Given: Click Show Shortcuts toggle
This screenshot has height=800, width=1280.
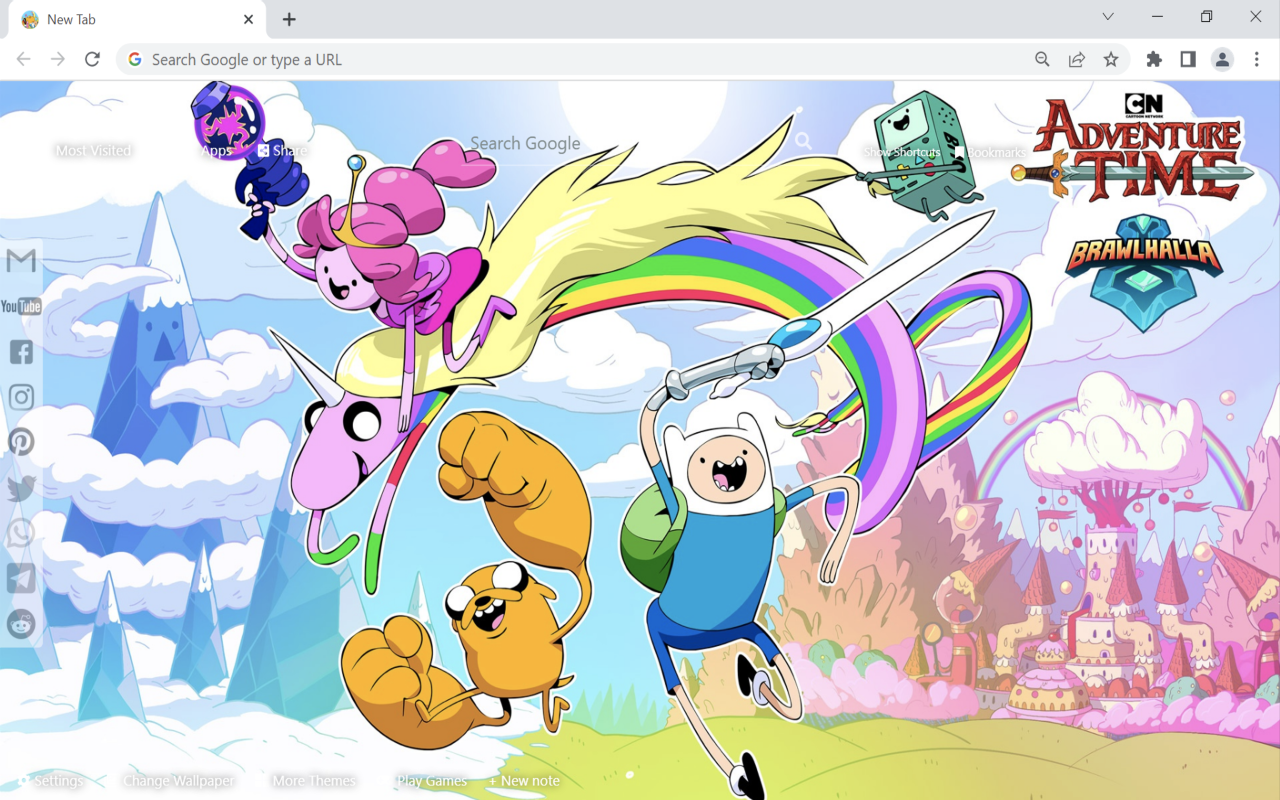Looking at the screenshot, I should point(902,152).
